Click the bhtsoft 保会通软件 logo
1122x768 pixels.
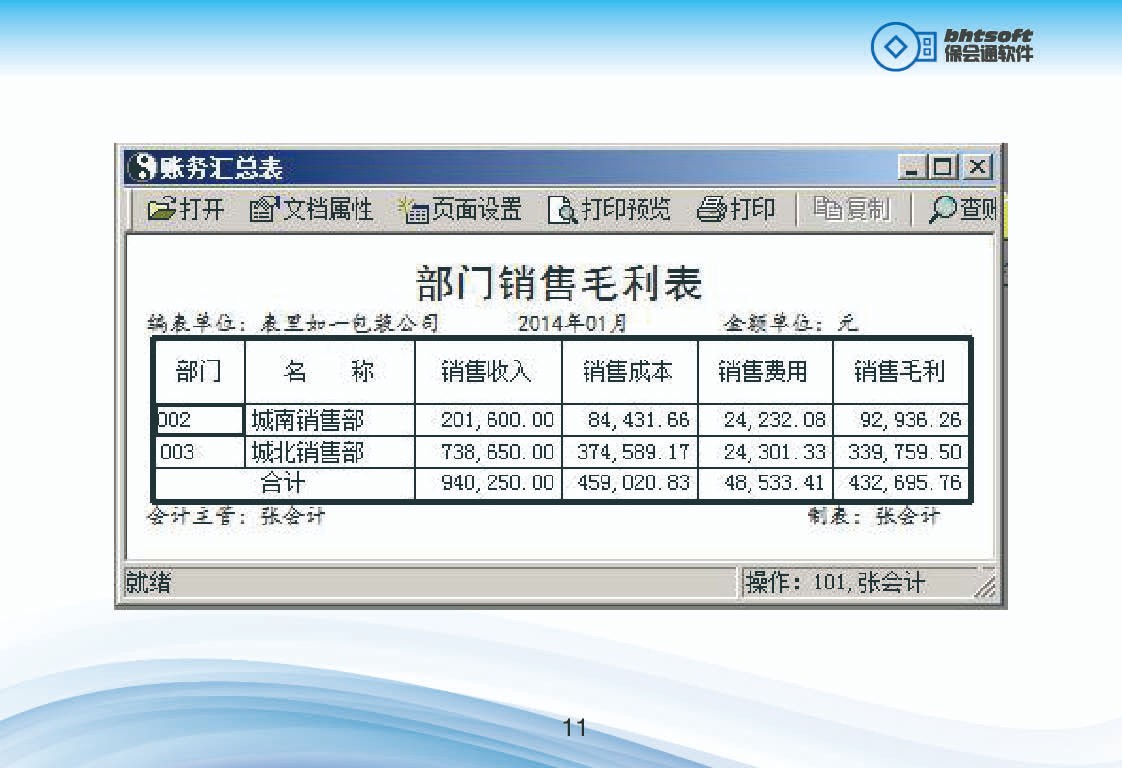pos(951,46)
